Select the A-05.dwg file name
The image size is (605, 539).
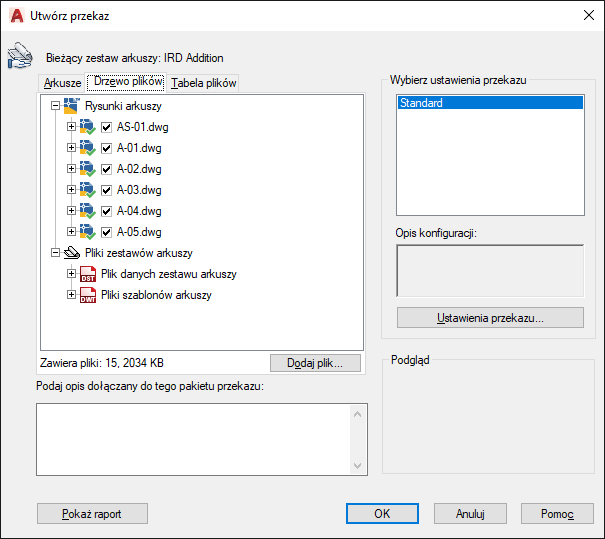coord(139,232)
